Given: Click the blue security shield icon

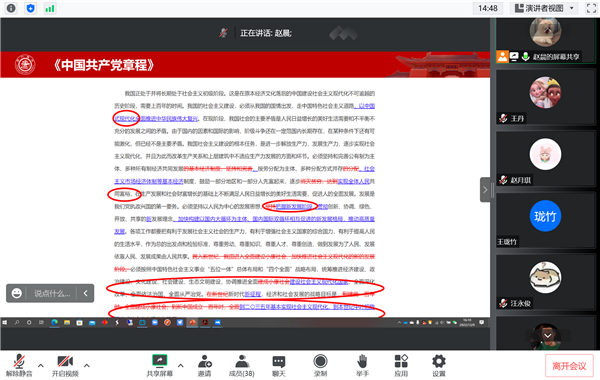Looking at the screenshot, I should 31,8.
